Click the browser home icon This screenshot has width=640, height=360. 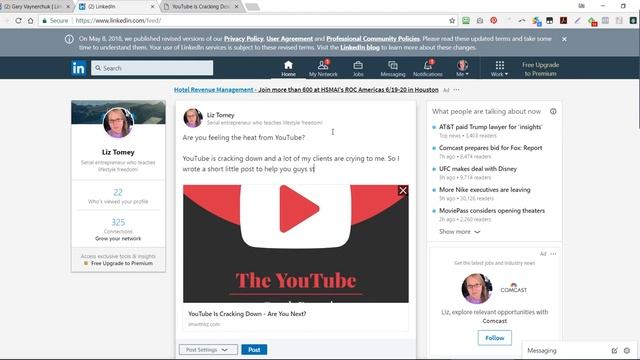pos(31,20)
